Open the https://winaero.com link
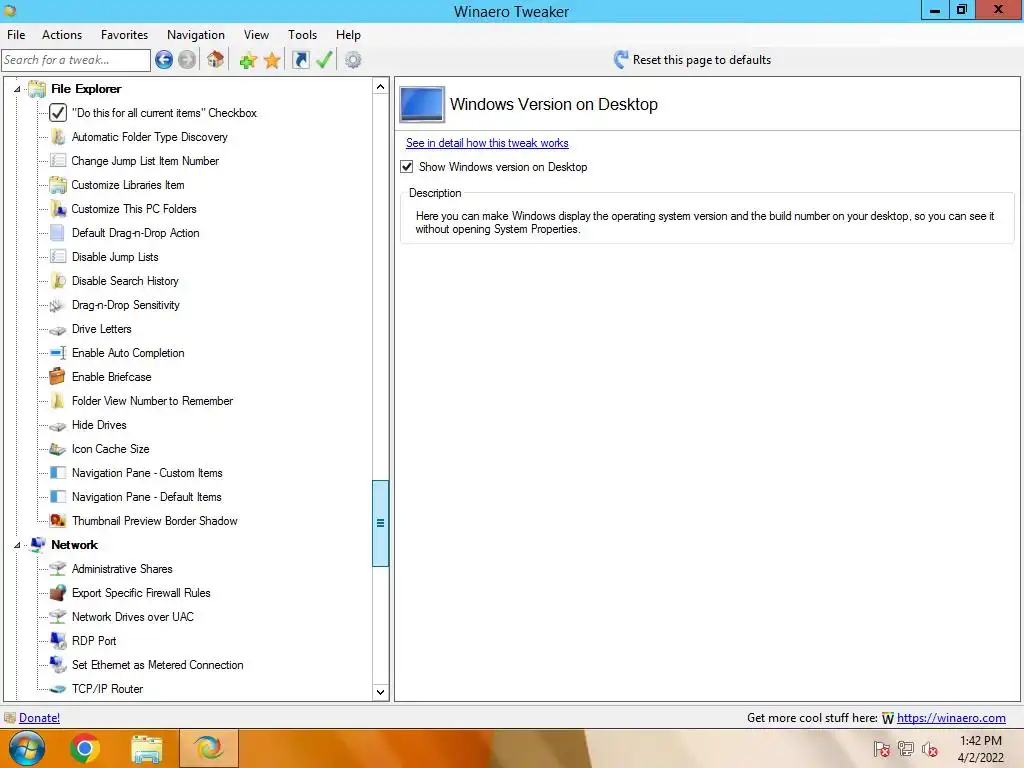The width and height of the screenshot is (1024, 768). (951, 718)
